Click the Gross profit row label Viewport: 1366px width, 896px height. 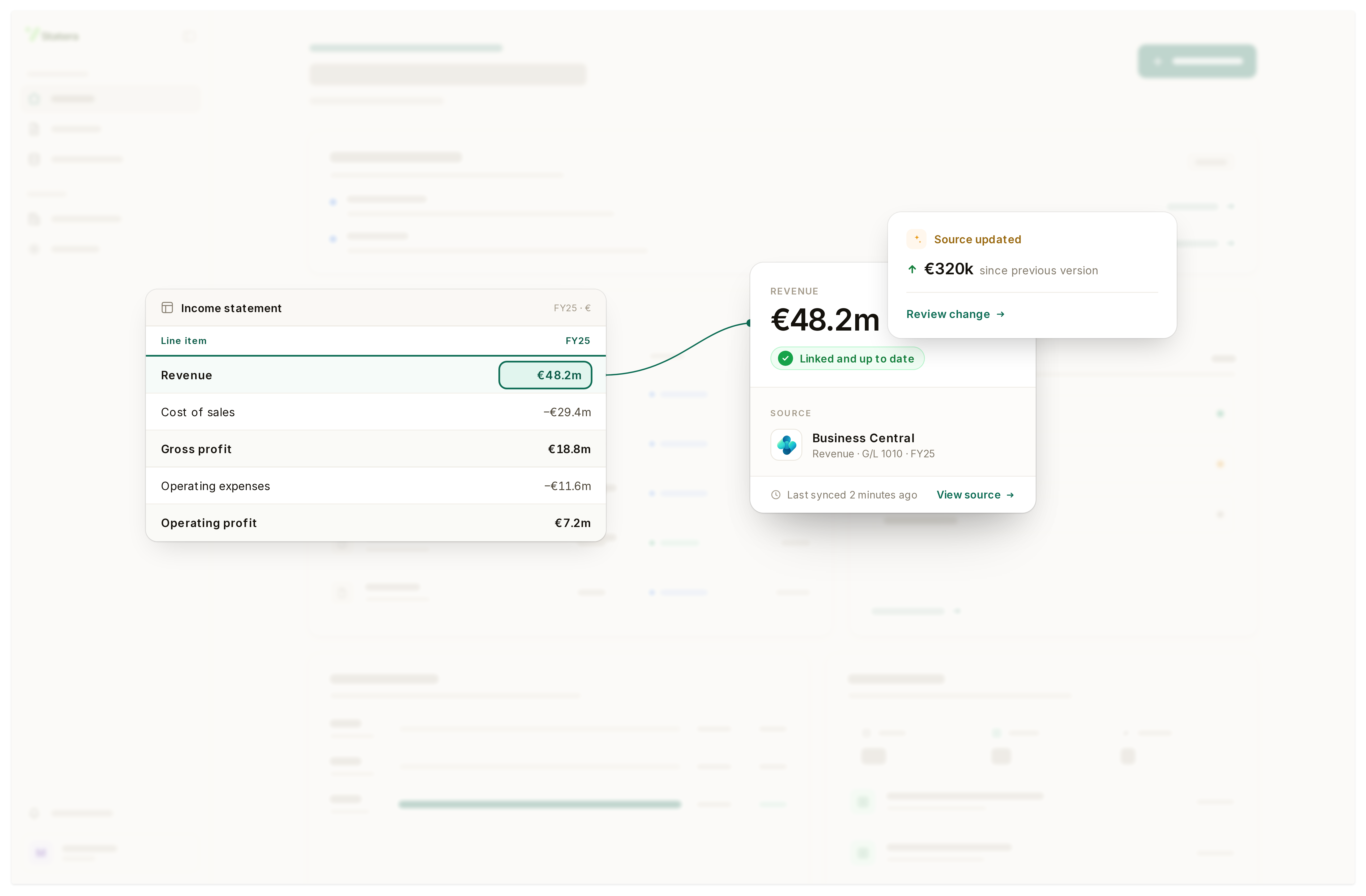196,449
